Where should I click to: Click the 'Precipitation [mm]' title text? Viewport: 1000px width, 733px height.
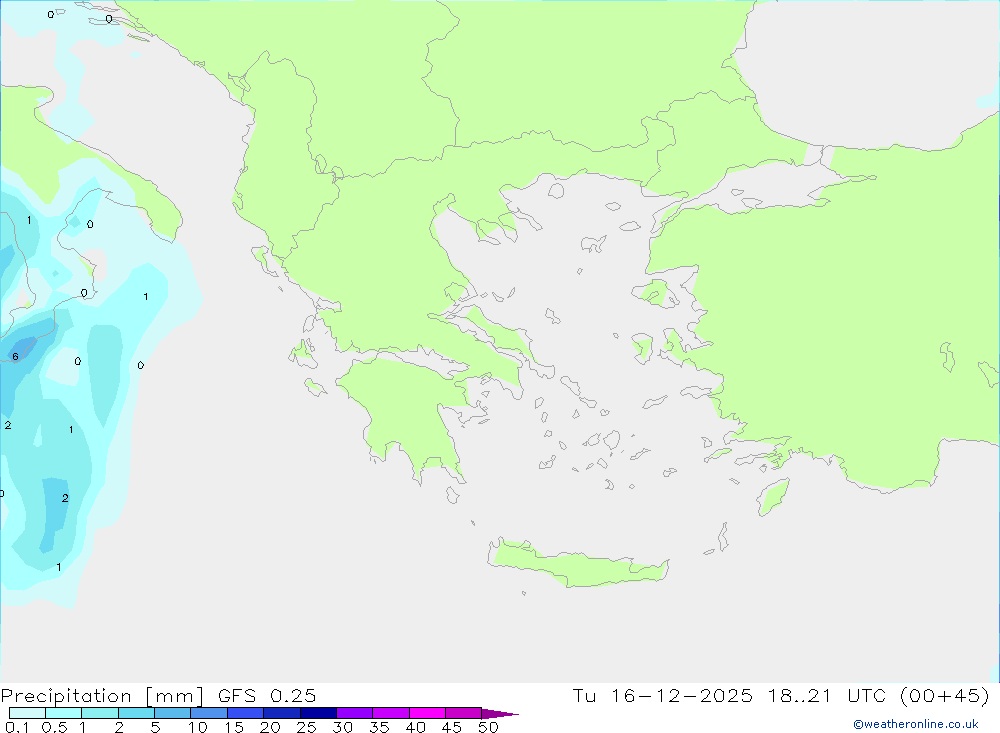(102, 696)
